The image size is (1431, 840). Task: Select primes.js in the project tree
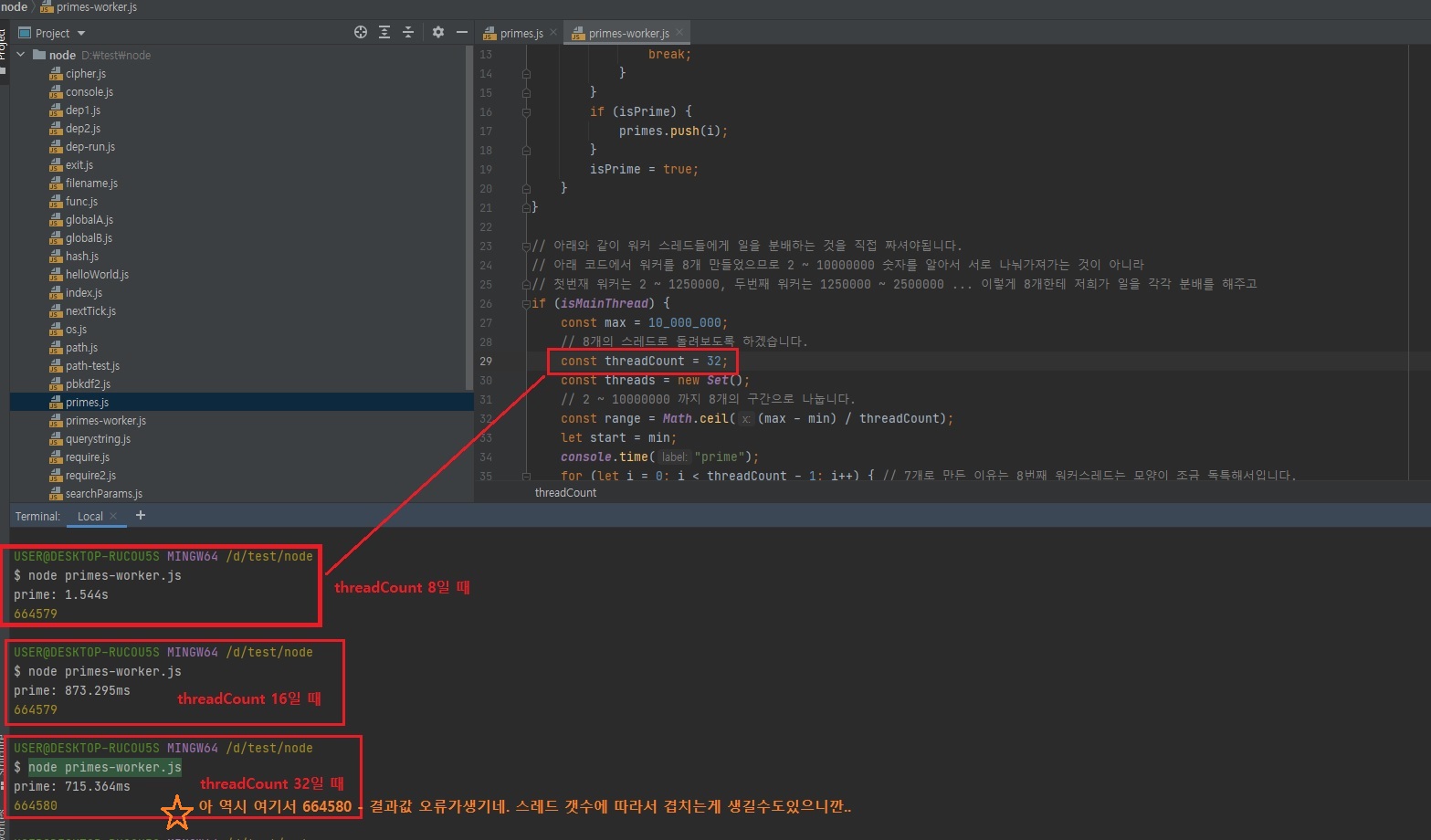87,402
